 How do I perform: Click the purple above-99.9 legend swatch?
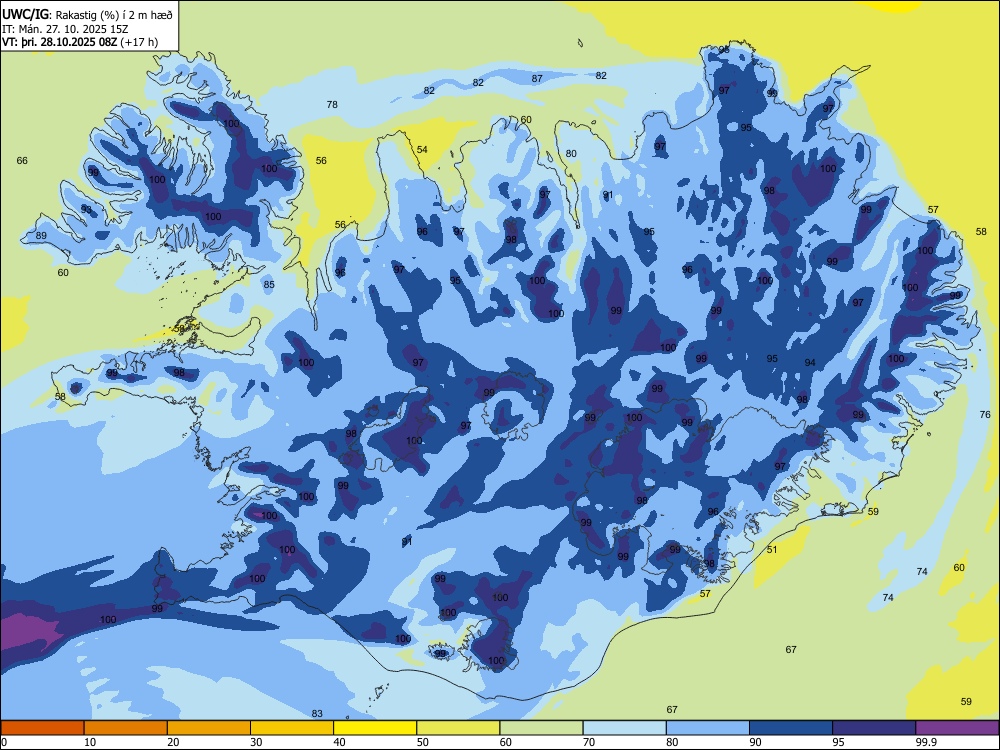coord(957,728)
